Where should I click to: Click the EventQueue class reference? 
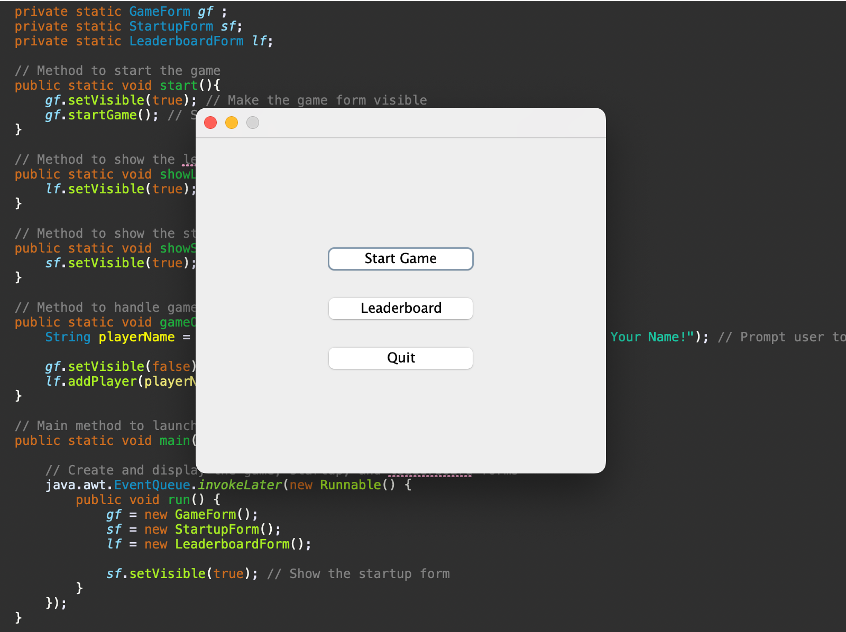click(150, 484)
